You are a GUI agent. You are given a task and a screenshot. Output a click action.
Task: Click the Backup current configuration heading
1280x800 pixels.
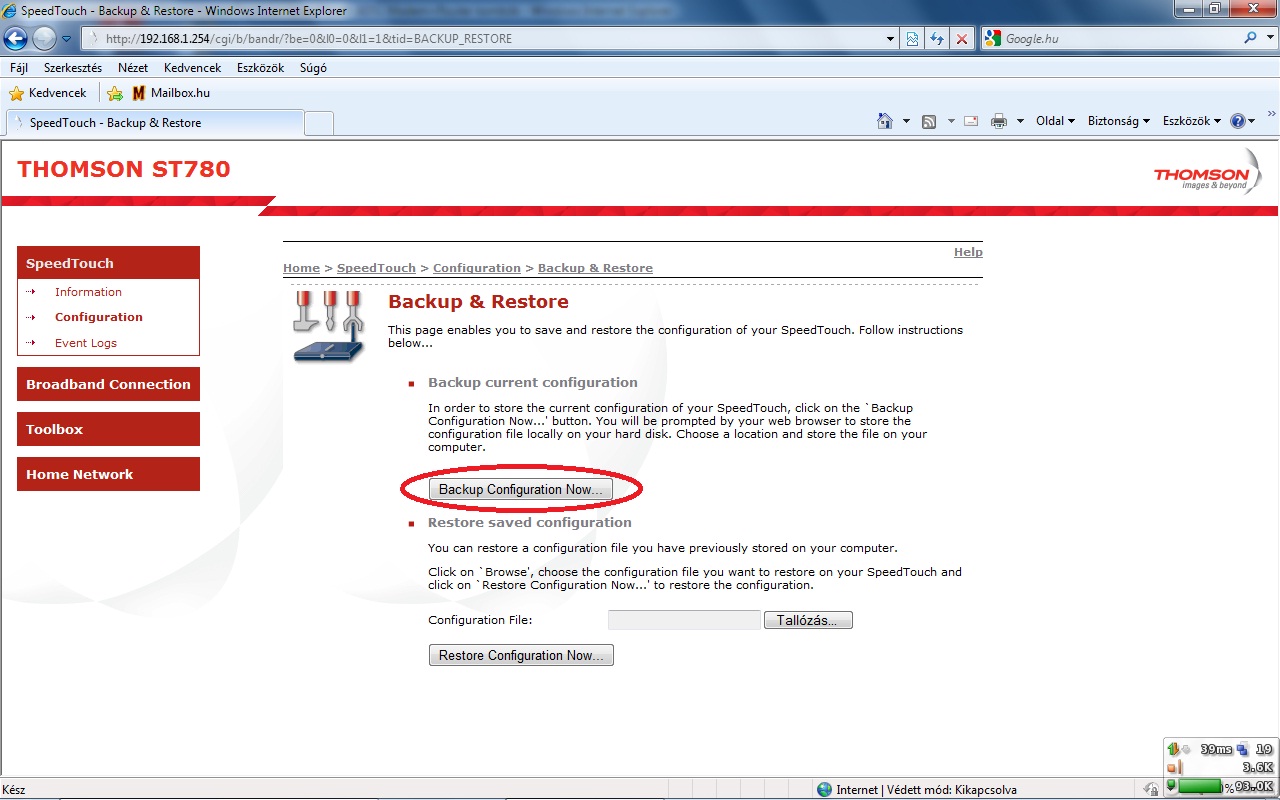532,382
